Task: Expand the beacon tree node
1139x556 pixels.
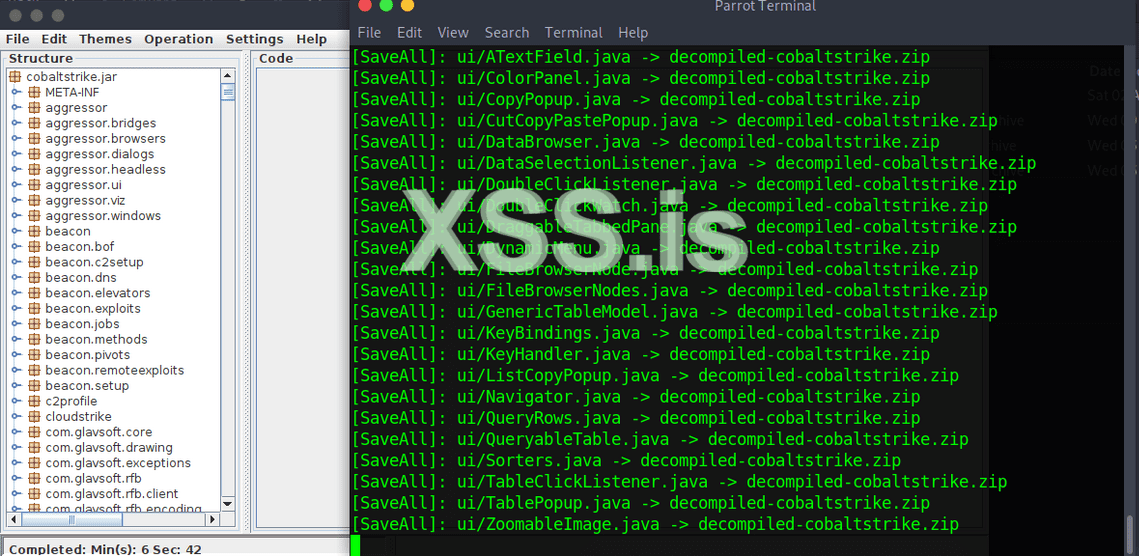Action: coord(15,231)
